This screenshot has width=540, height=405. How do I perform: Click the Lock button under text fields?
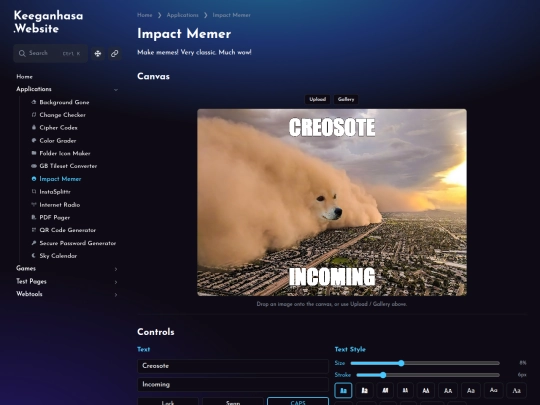pos(168,401)
